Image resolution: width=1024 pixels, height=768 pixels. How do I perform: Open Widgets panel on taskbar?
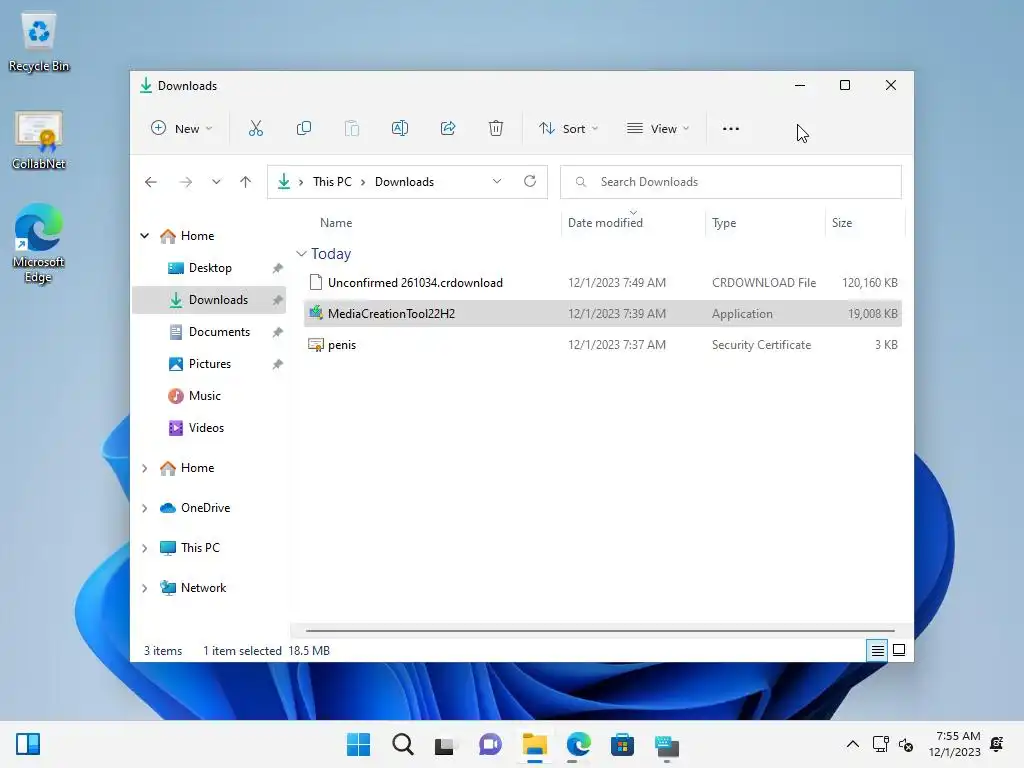[27, 744]
